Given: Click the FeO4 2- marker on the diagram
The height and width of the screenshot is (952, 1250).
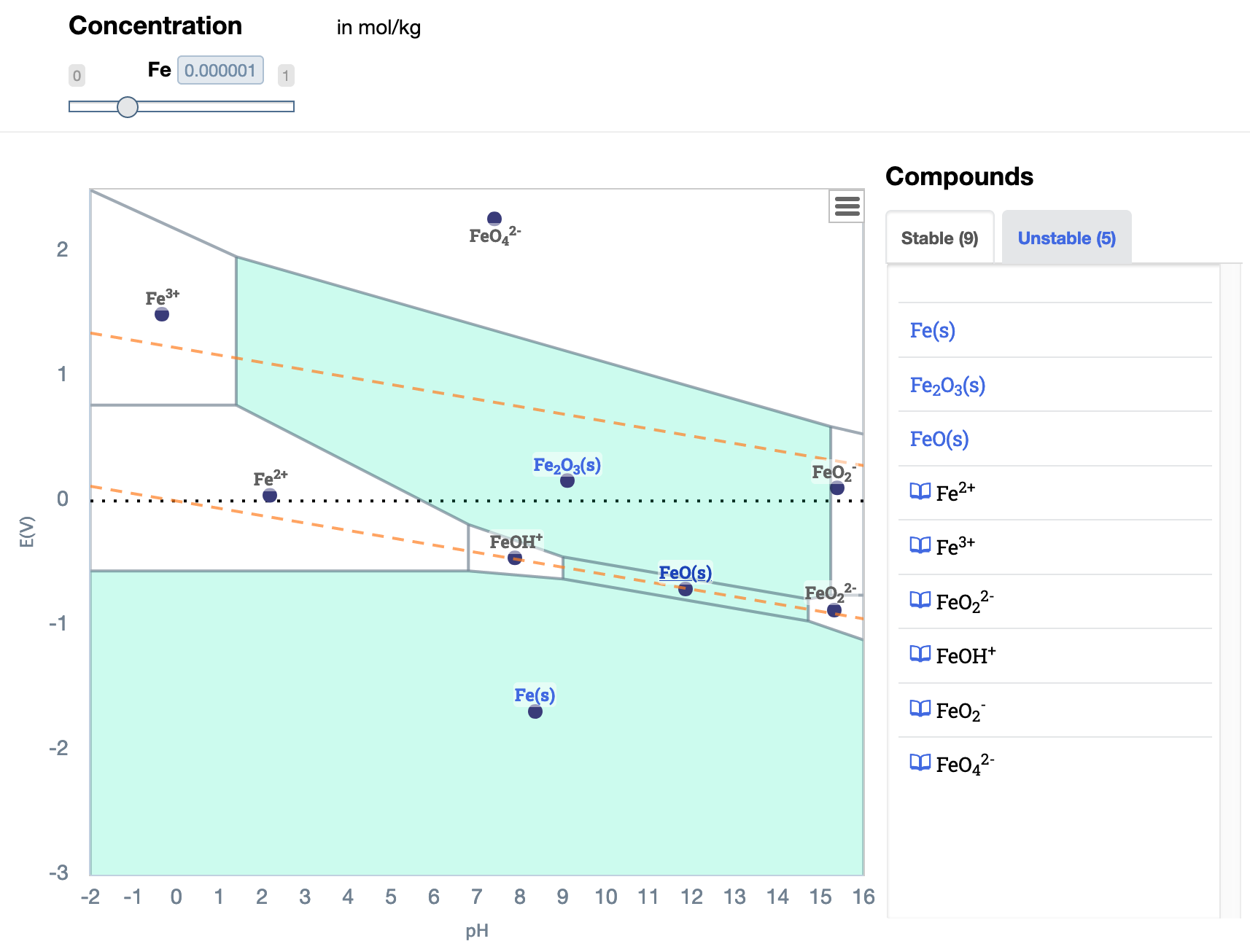Looking at the screenshot, I should (494, 217).
